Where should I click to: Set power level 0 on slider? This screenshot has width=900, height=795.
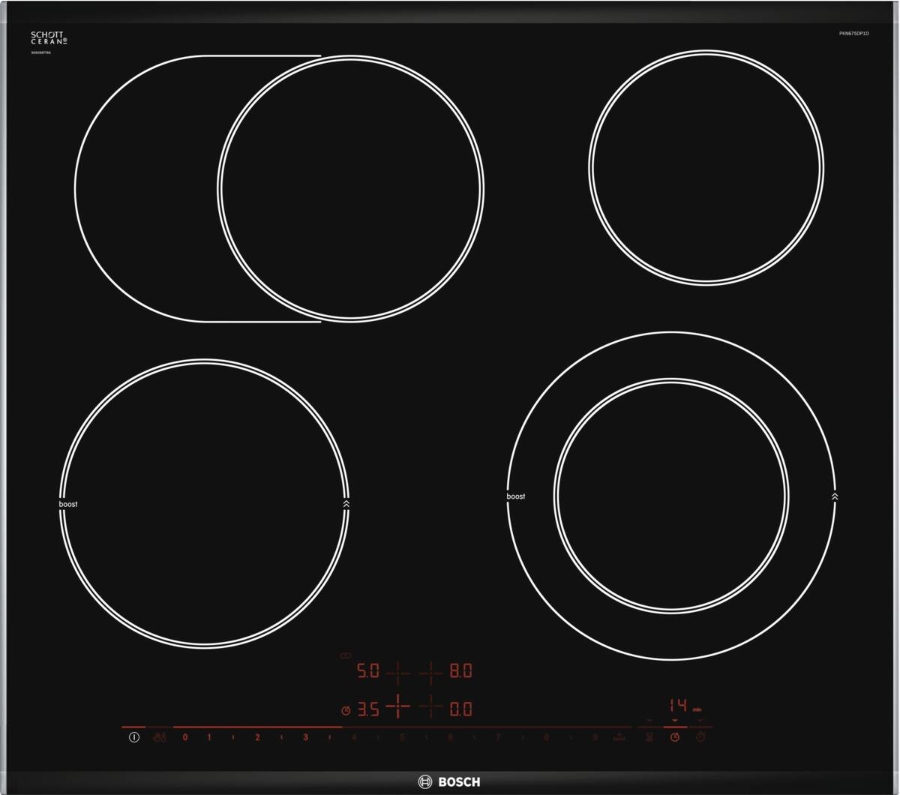pos(185,738)
